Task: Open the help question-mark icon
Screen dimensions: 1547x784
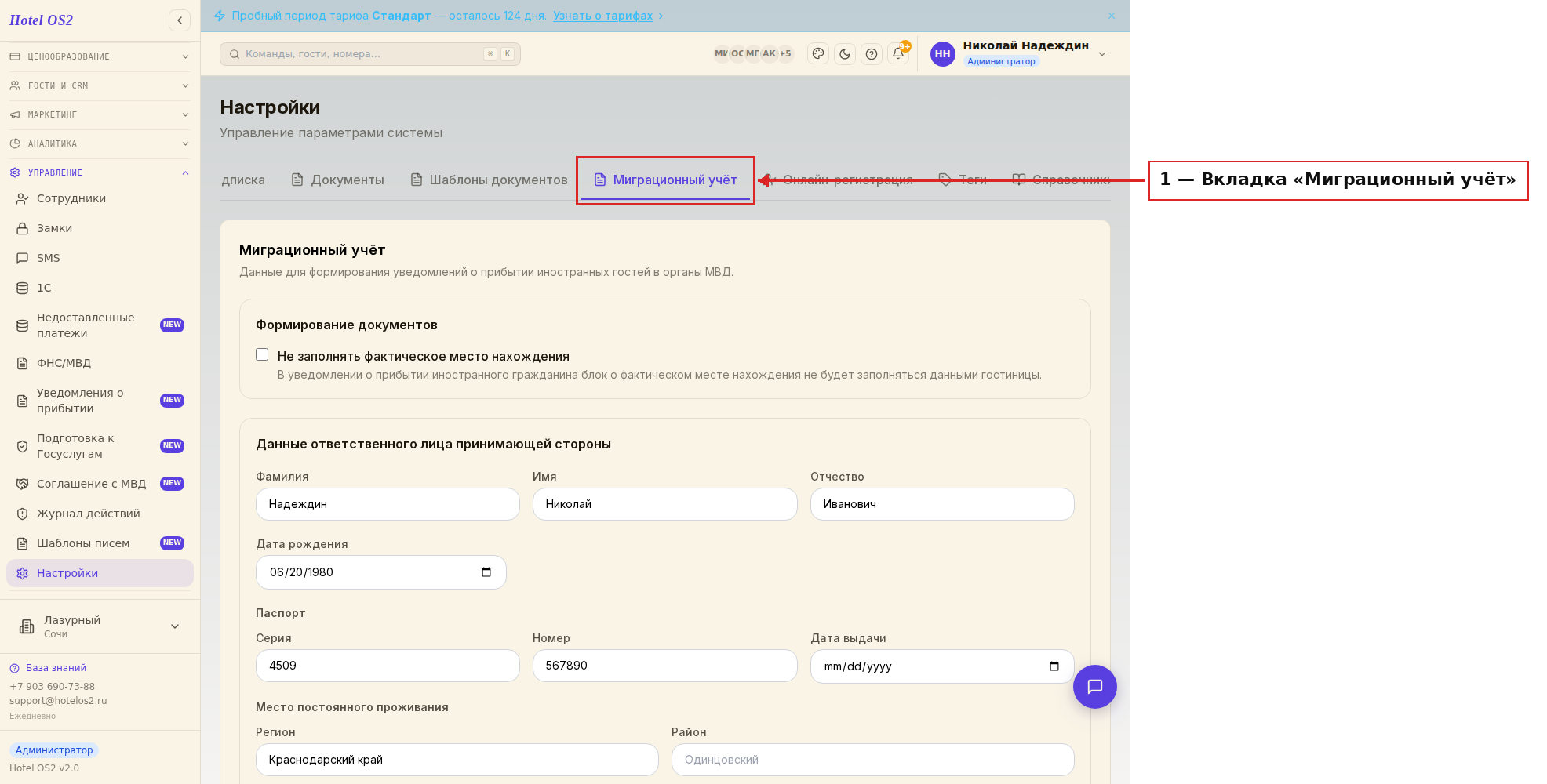Action: click(872, 54)
